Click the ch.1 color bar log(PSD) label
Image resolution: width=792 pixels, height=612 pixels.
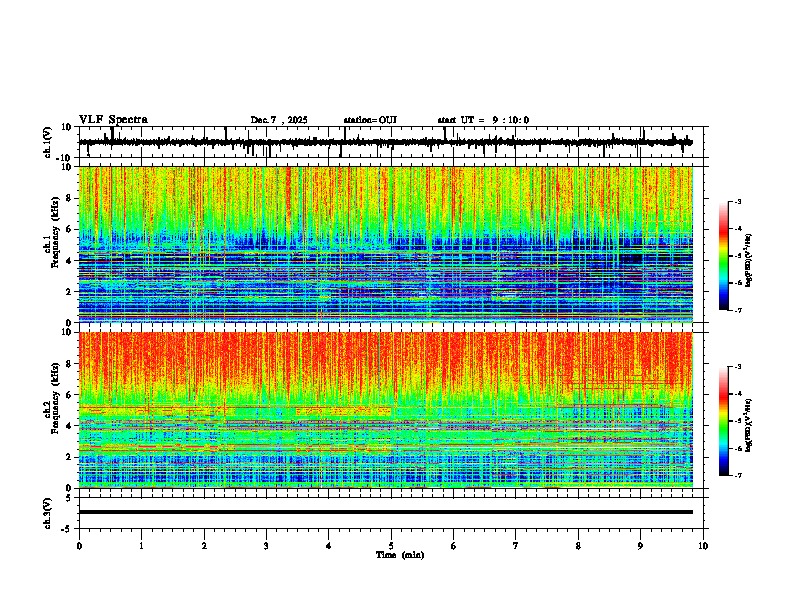coord(749,260)
